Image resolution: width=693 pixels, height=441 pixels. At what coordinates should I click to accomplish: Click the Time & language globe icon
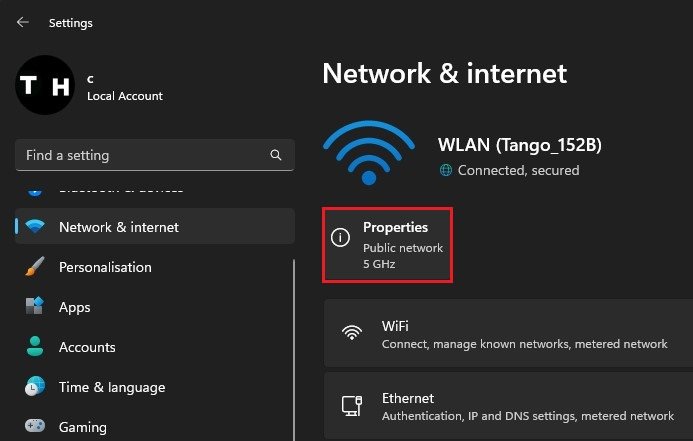coord(35,386)
